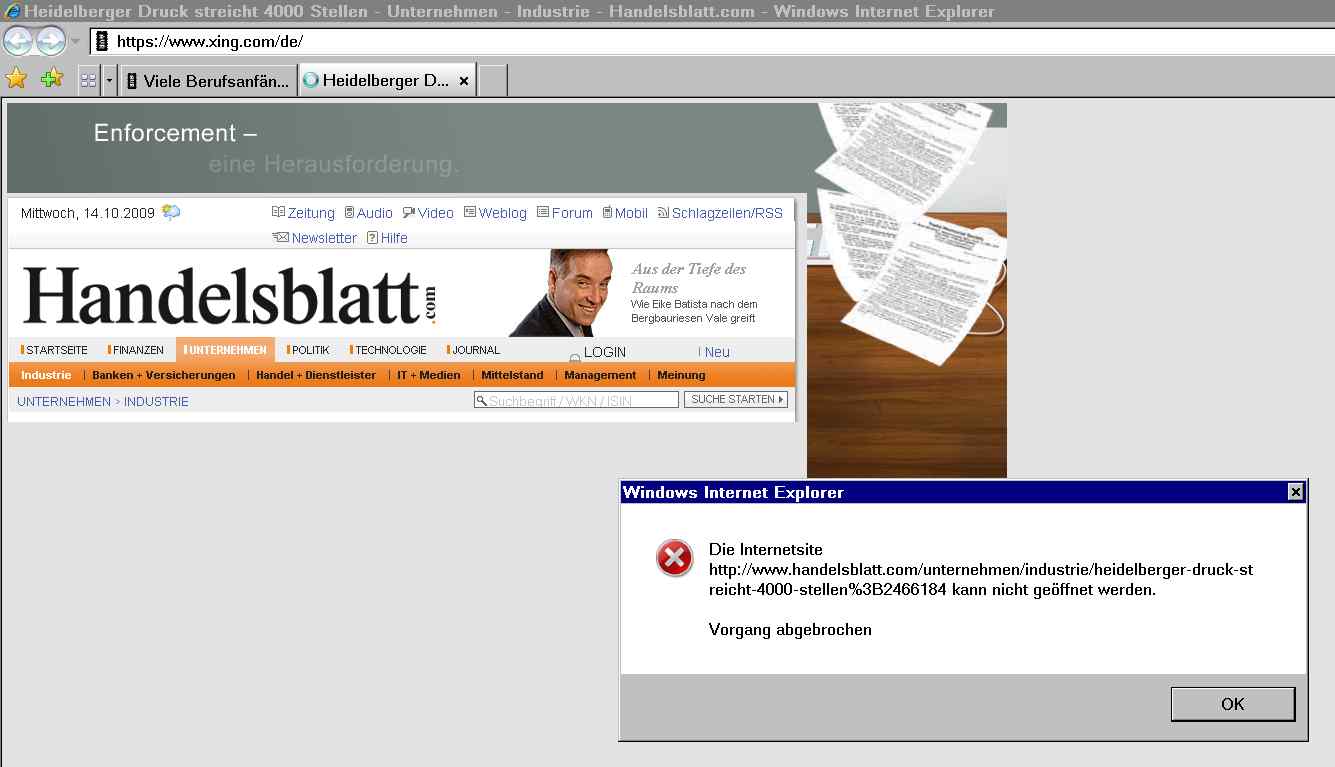Viewport: 1335px width, 767px height.
Task: Close the Windows Internet Explorer error dialog
Action: tap(1295, 492)
